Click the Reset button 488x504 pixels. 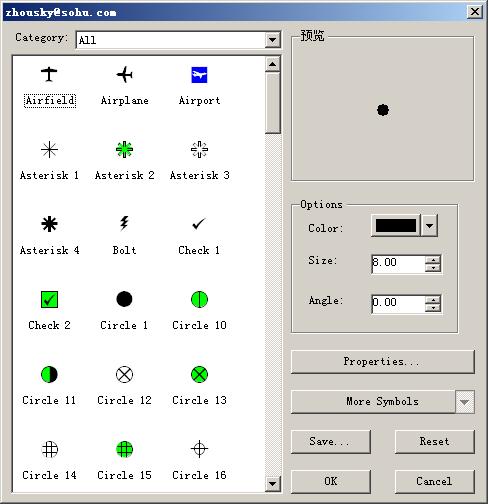tap(435, 442)
